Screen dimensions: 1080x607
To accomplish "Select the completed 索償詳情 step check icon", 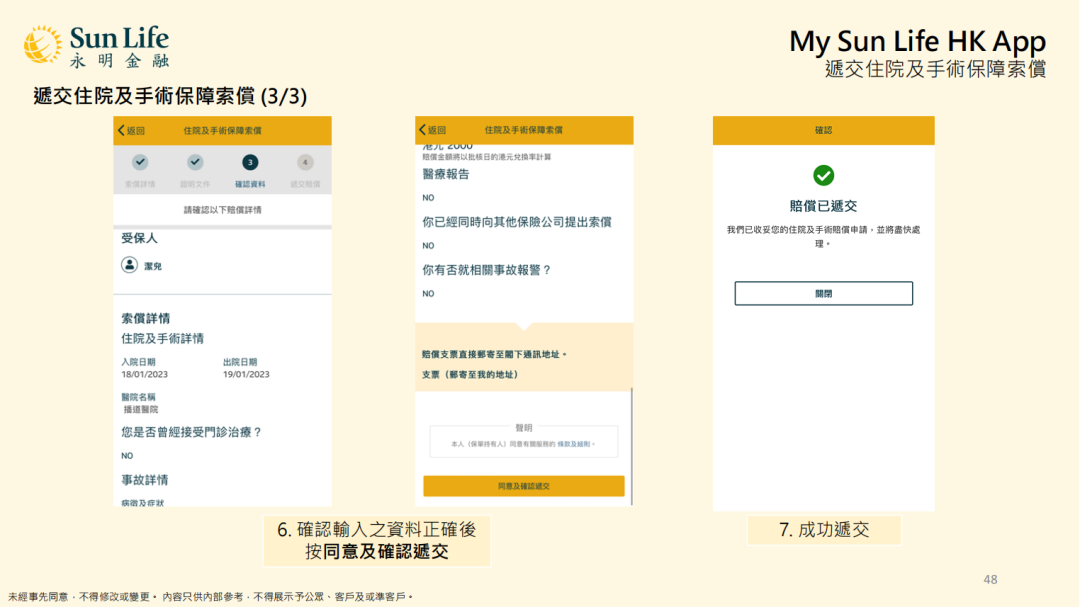I will (140, 162).
